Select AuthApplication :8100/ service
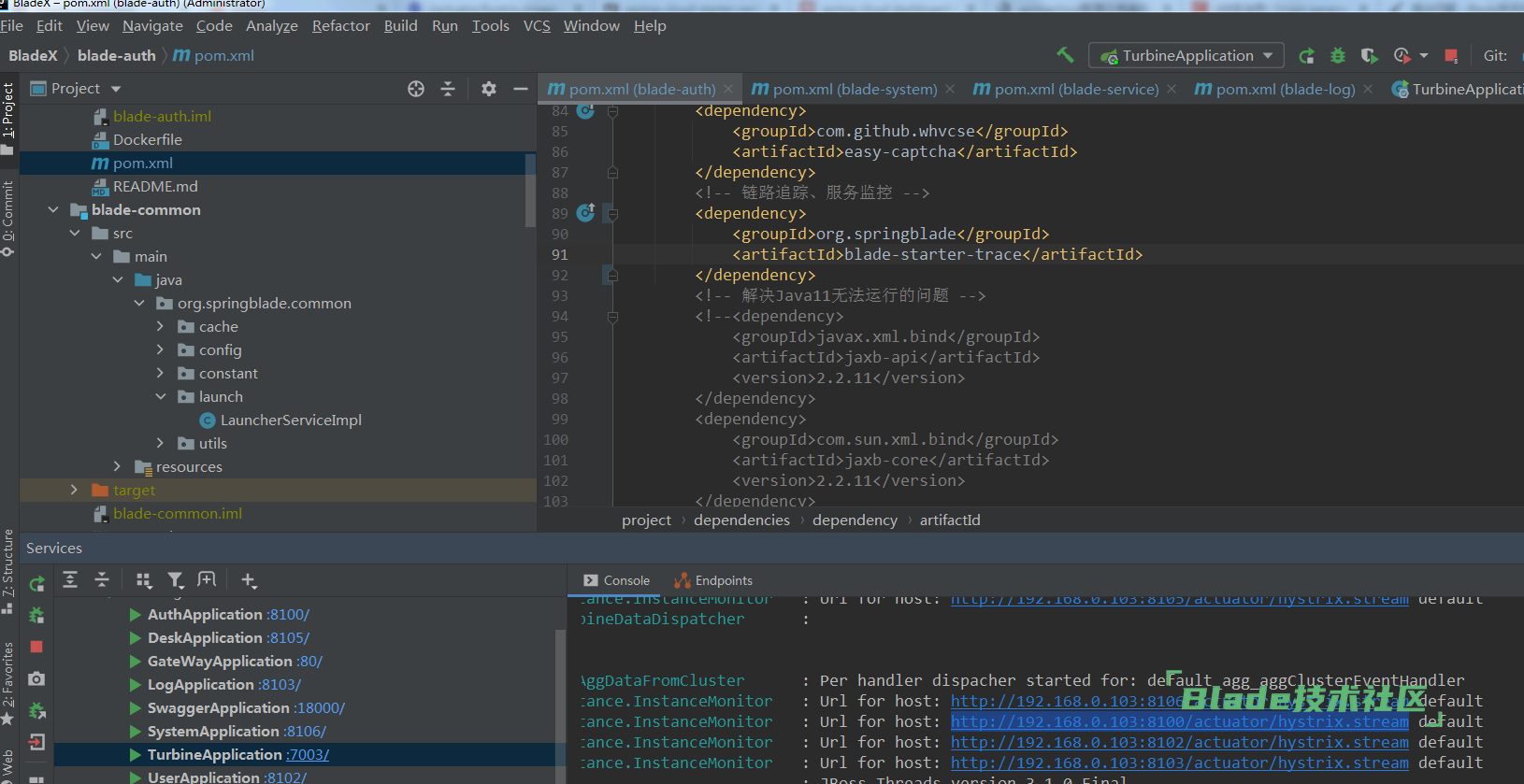Screen dimensions: 1524x784 pyautogui.click(x=228, y=615)
